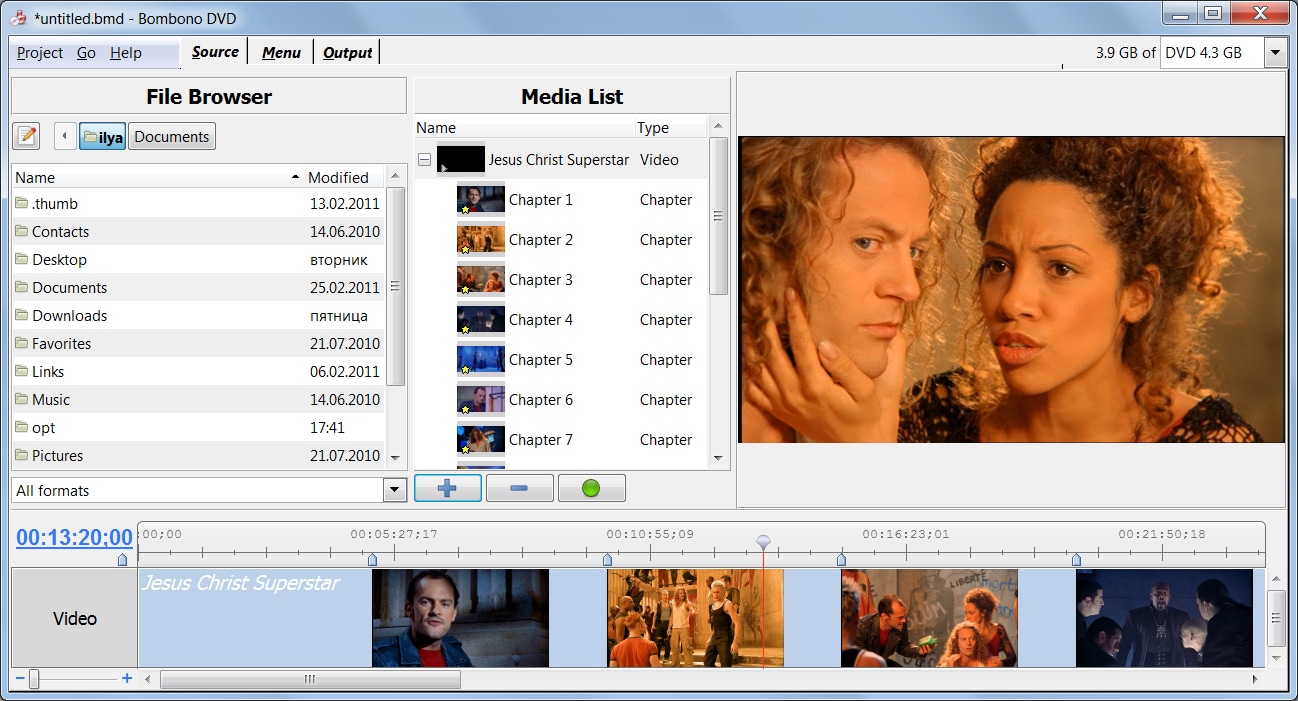Viewport: 1298px width, 701px height.
Task: Click the file browser vertical scrollbar
Action: (395, 286)
